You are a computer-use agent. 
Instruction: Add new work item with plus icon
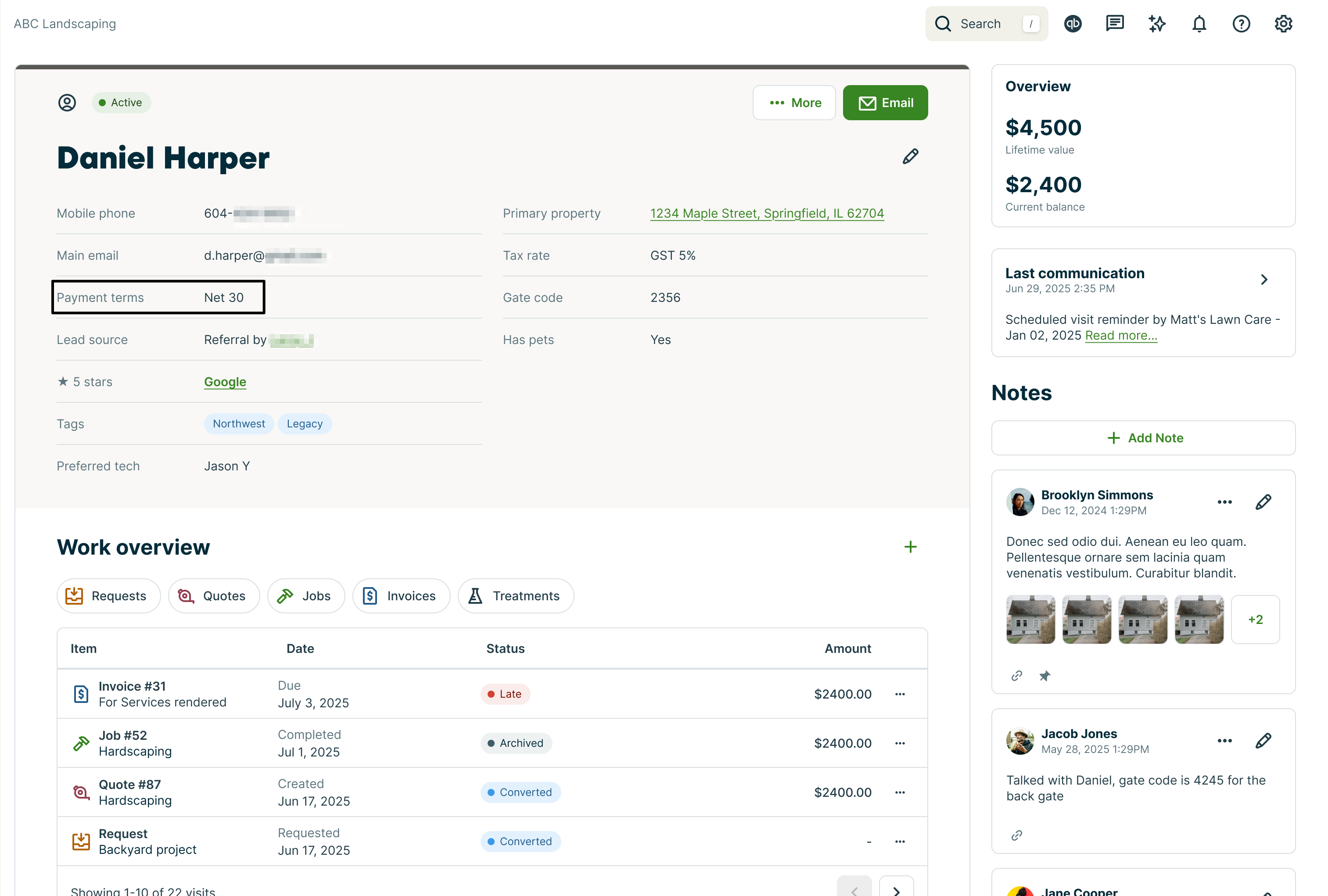coord(910,547)
